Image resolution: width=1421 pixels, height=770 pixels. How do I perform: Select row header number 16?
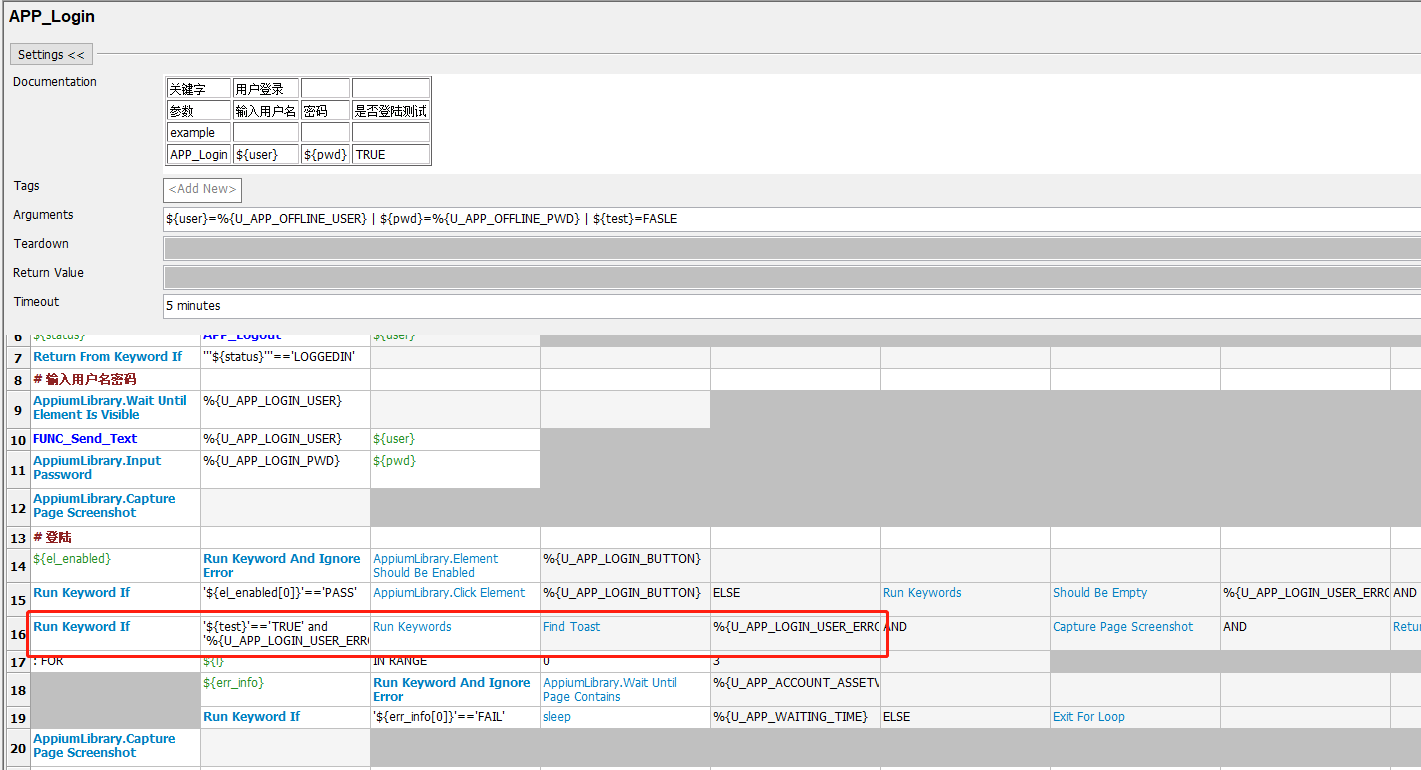pyautogui.click(x=17, y=633)
